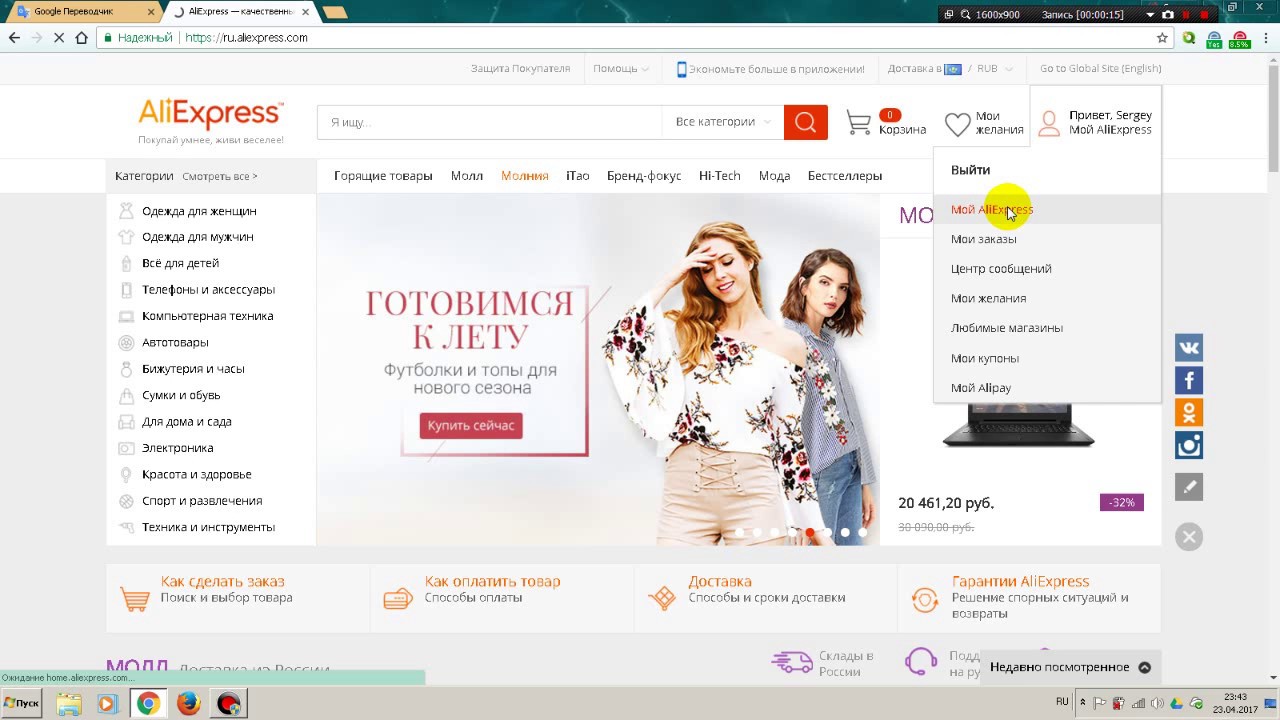Select Мой AliExpress in the account menu
This screenshot has width=1280, height=720.
[1047, 209]
